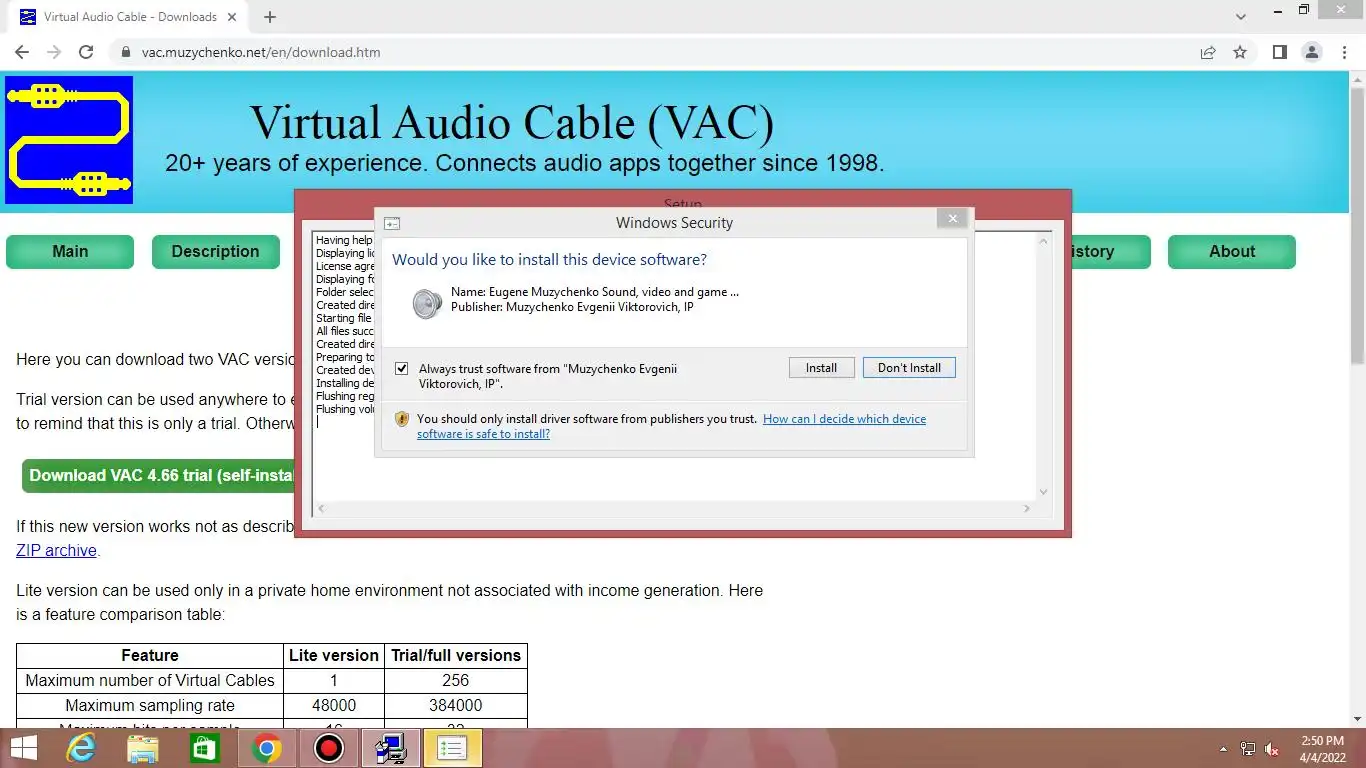
Task: Click the 'Having help' log line
Action: point(344,240)
